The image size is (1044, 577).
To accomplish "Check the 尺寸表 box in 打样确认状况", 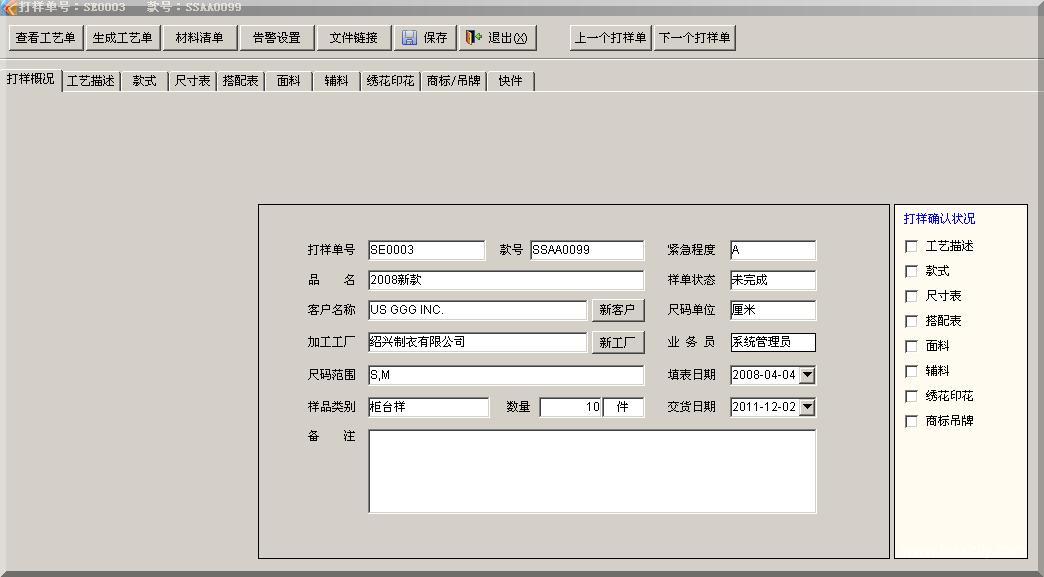I will coord(911,296).
